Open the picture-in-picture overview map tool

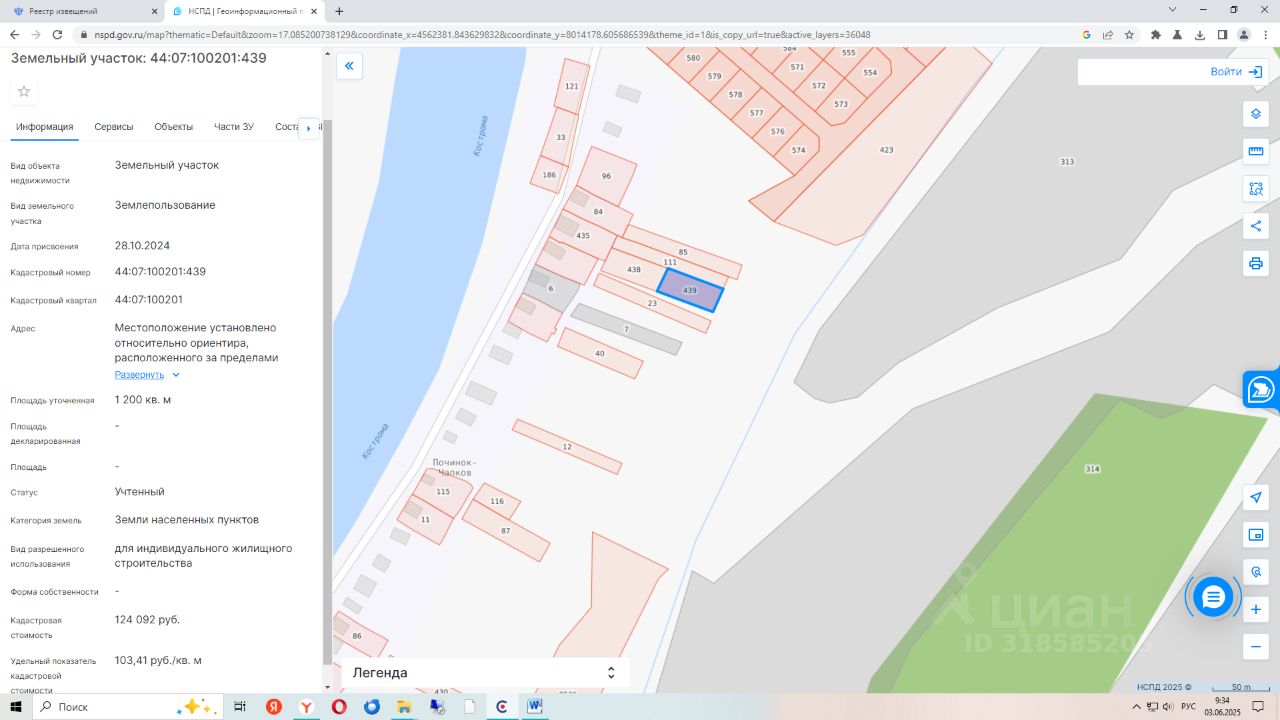click(1256, 535)
